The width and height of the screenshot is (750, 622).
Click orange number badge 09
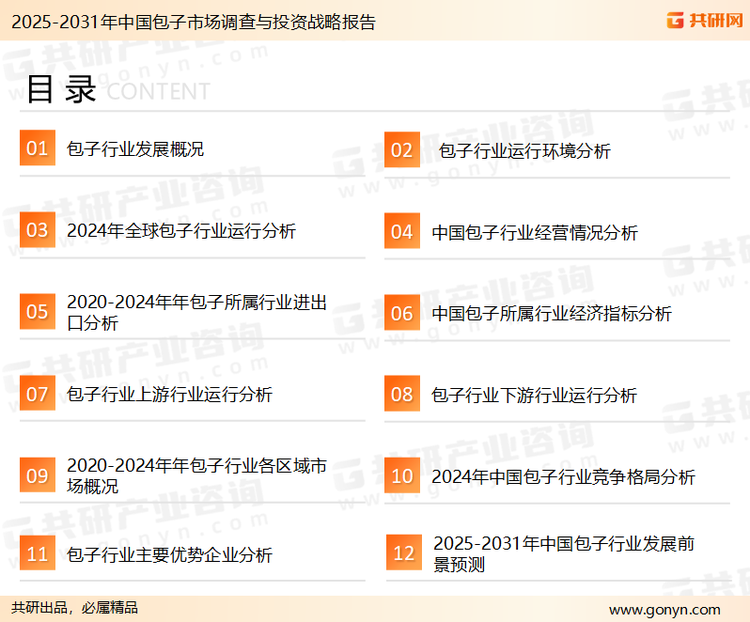(x=37, y=475)
